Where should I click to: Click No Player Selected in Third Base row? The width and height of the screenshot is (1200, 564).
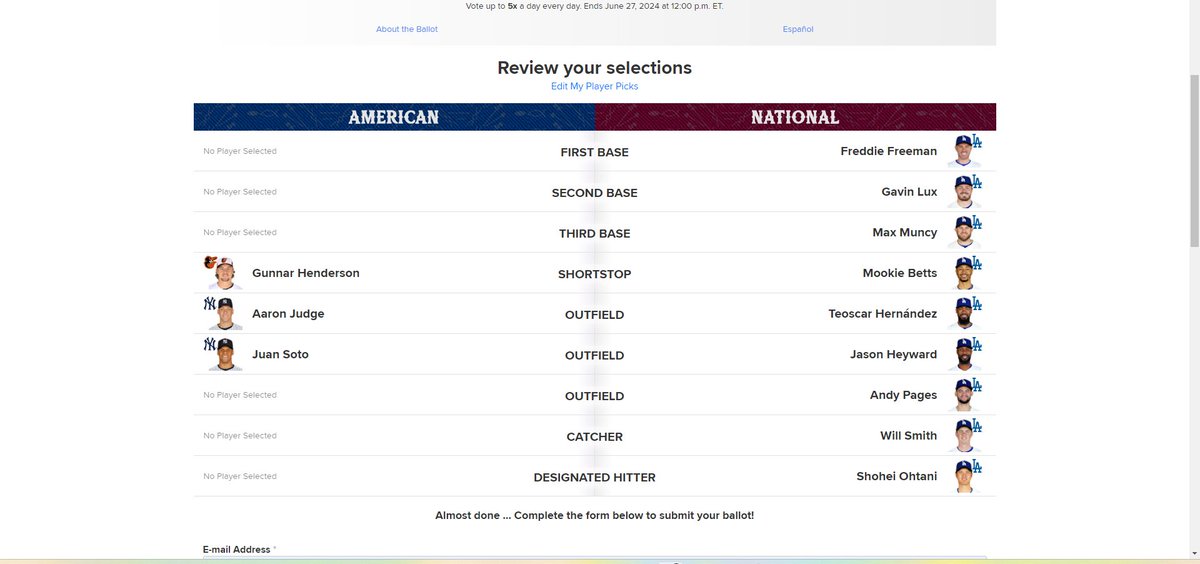pyautogui.click(x=240, y=232)
